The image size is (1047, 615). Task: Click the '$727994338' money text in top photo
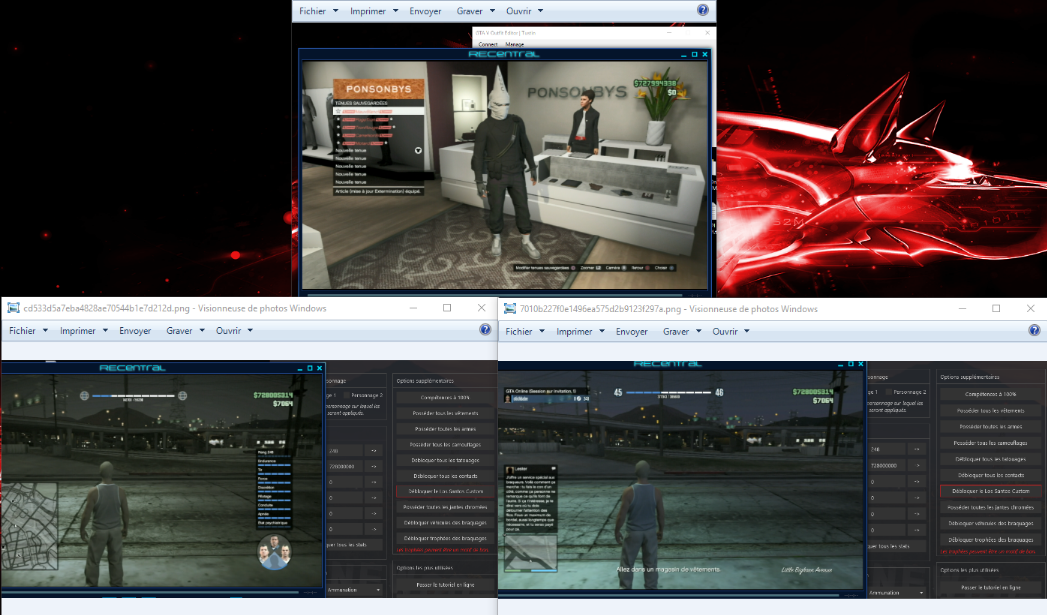(655, 83)
